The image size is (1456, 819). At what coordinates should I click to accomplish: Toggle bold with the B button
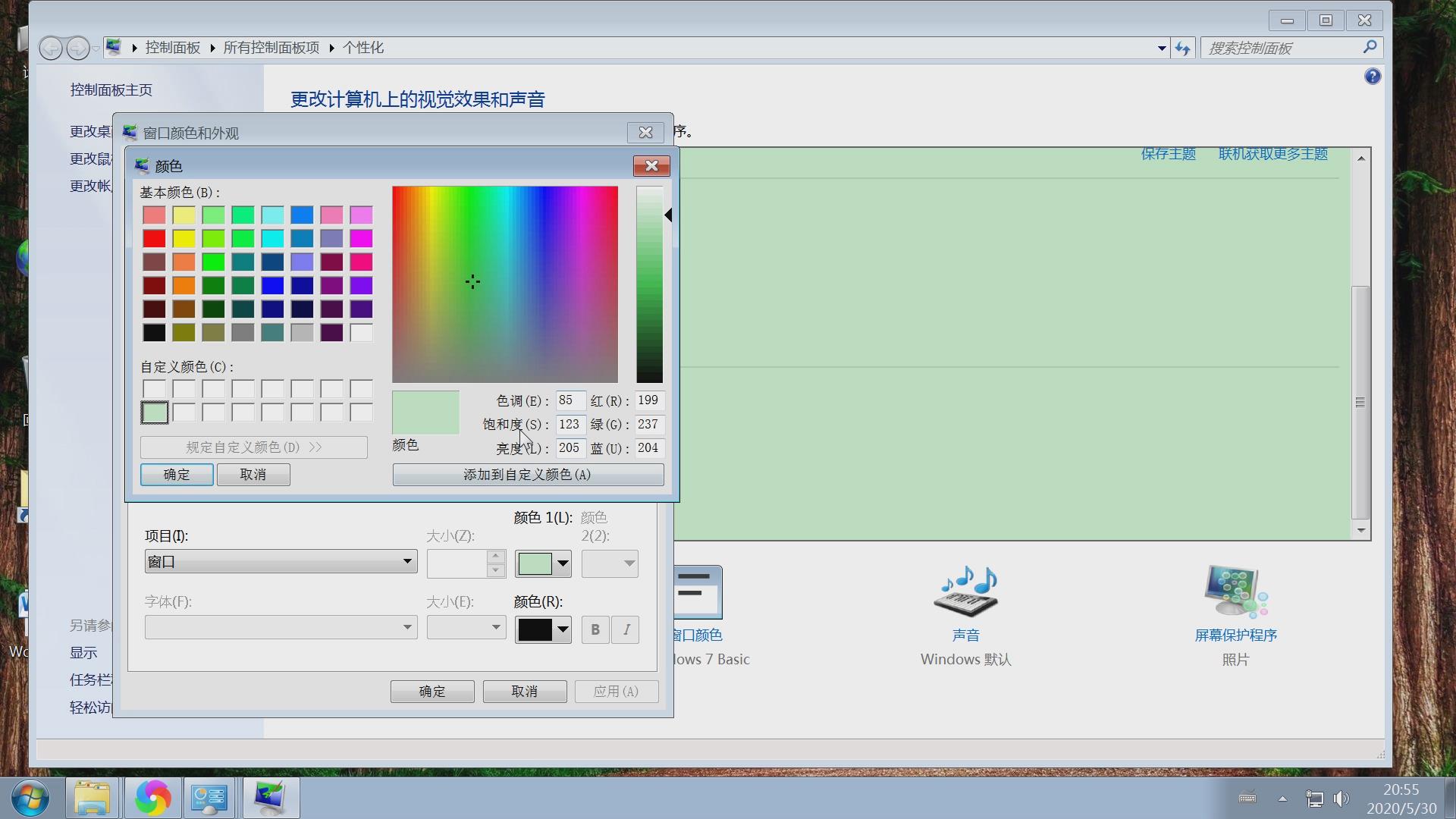pos(595,629)
